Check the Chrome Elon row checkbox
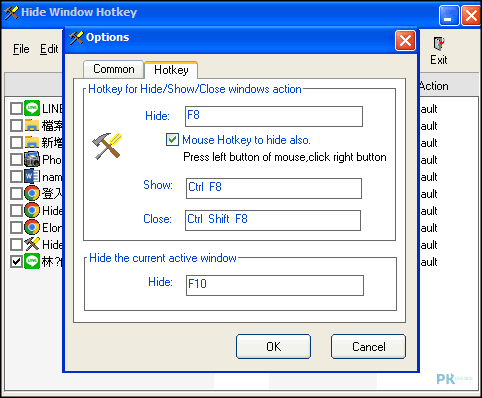Screen dimensions: 482x398 tap(16, 227)
